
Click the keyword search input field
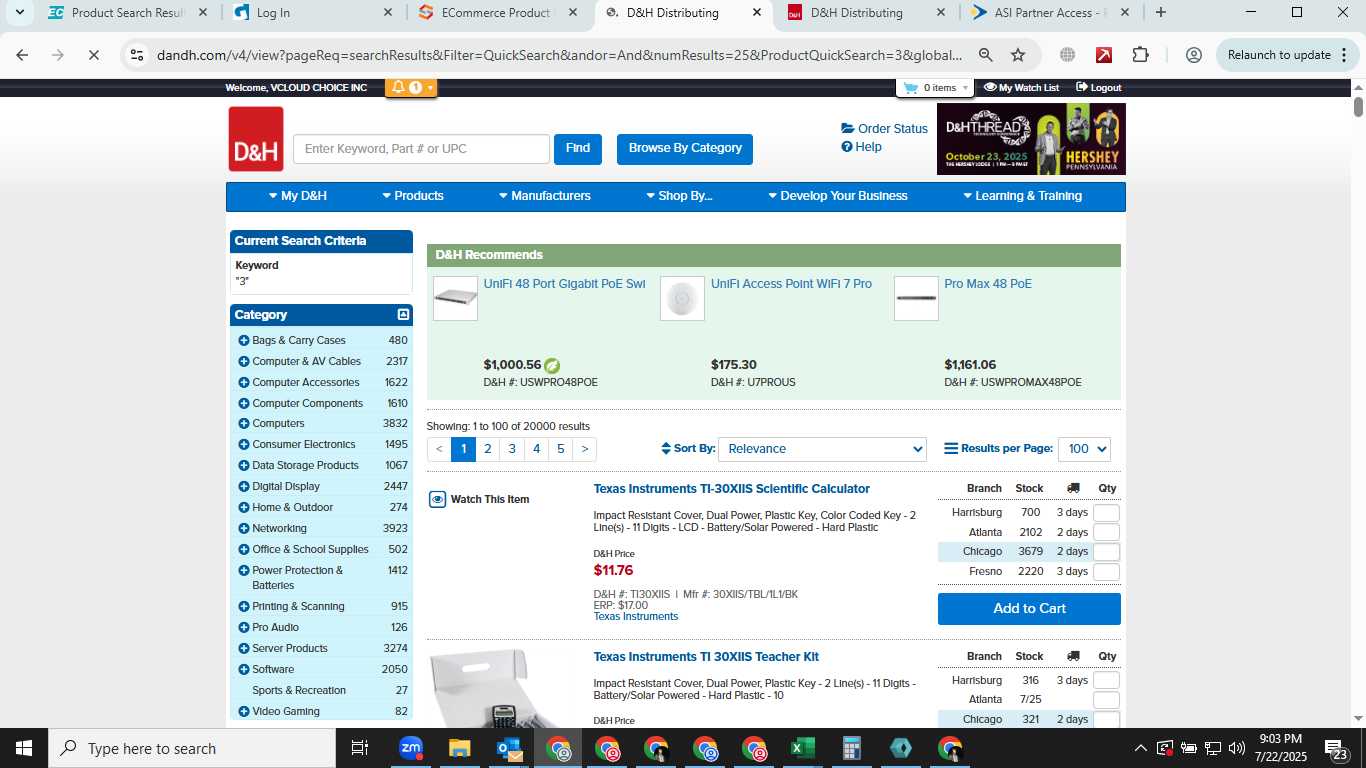pyautogui.click(x=421, y=149)
